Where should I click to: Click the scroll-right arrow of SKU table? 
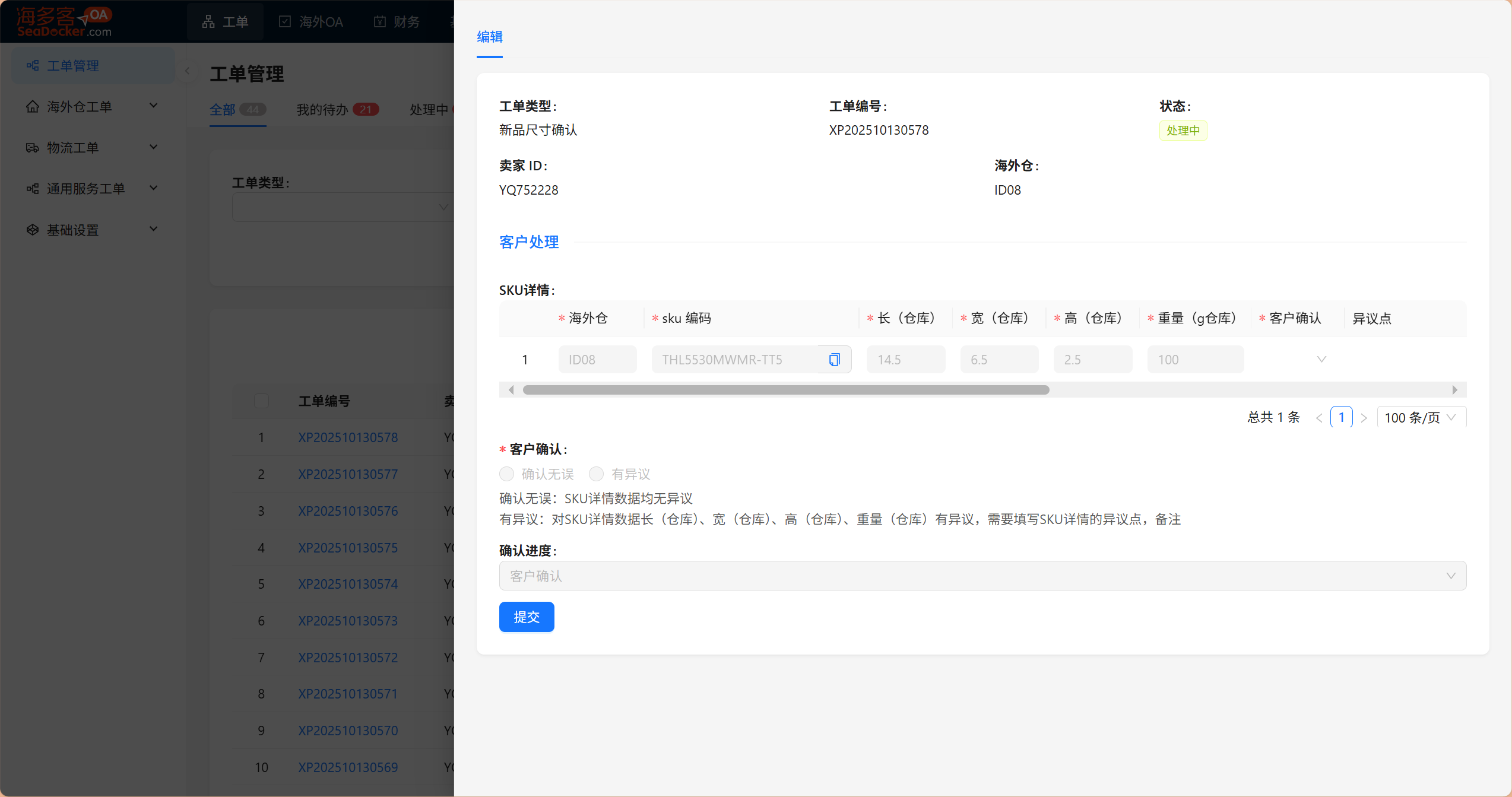click(1454, 390)
